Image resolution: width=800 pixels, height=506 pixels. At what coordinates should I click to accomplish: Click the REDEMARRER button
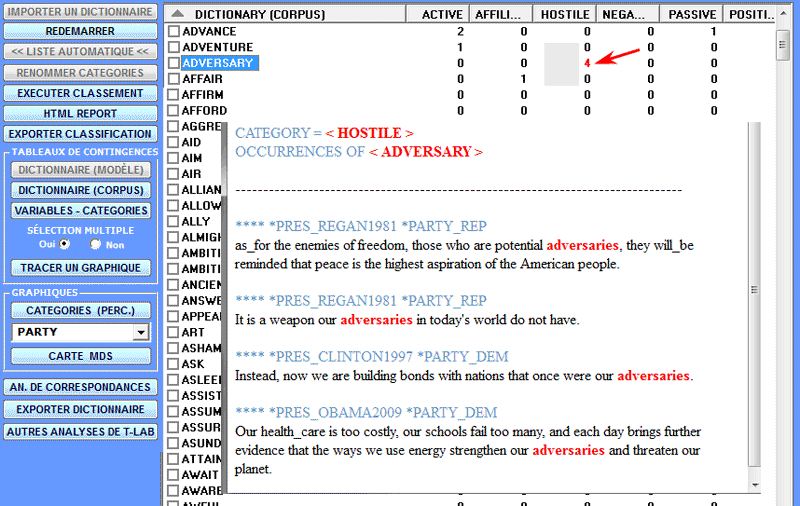80,31
